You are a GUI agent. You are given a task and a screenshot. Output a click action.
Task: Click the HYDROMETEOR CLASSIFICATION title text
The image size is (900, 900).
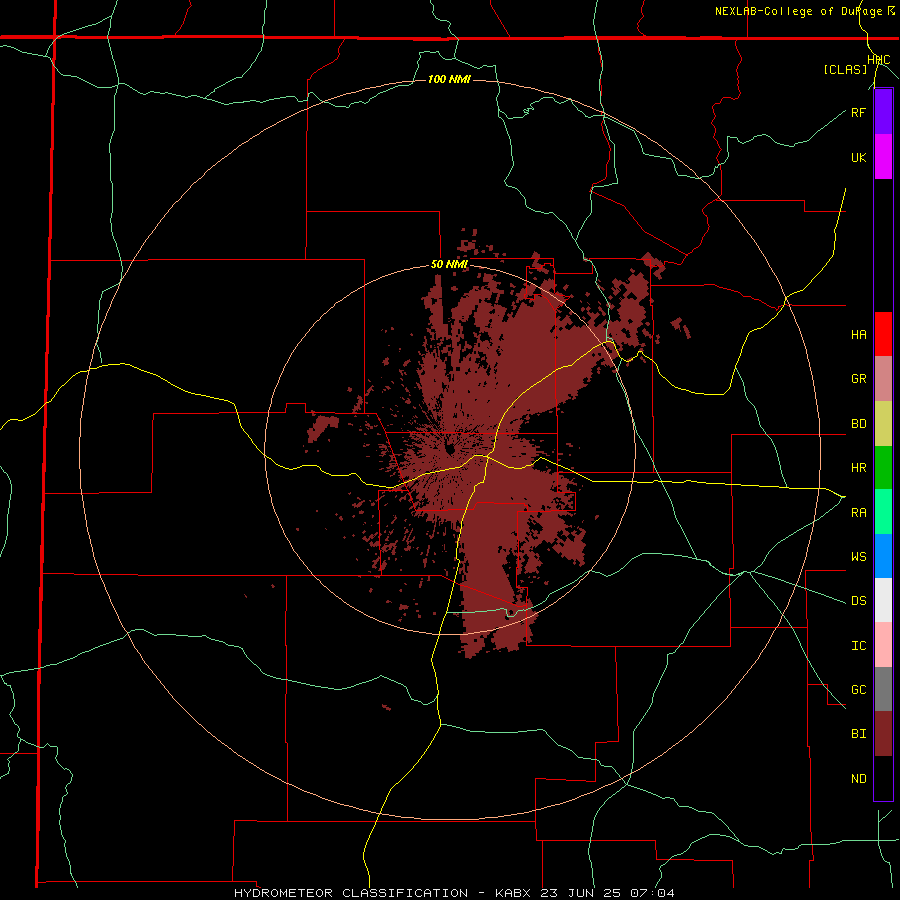[x=351, y=893]
